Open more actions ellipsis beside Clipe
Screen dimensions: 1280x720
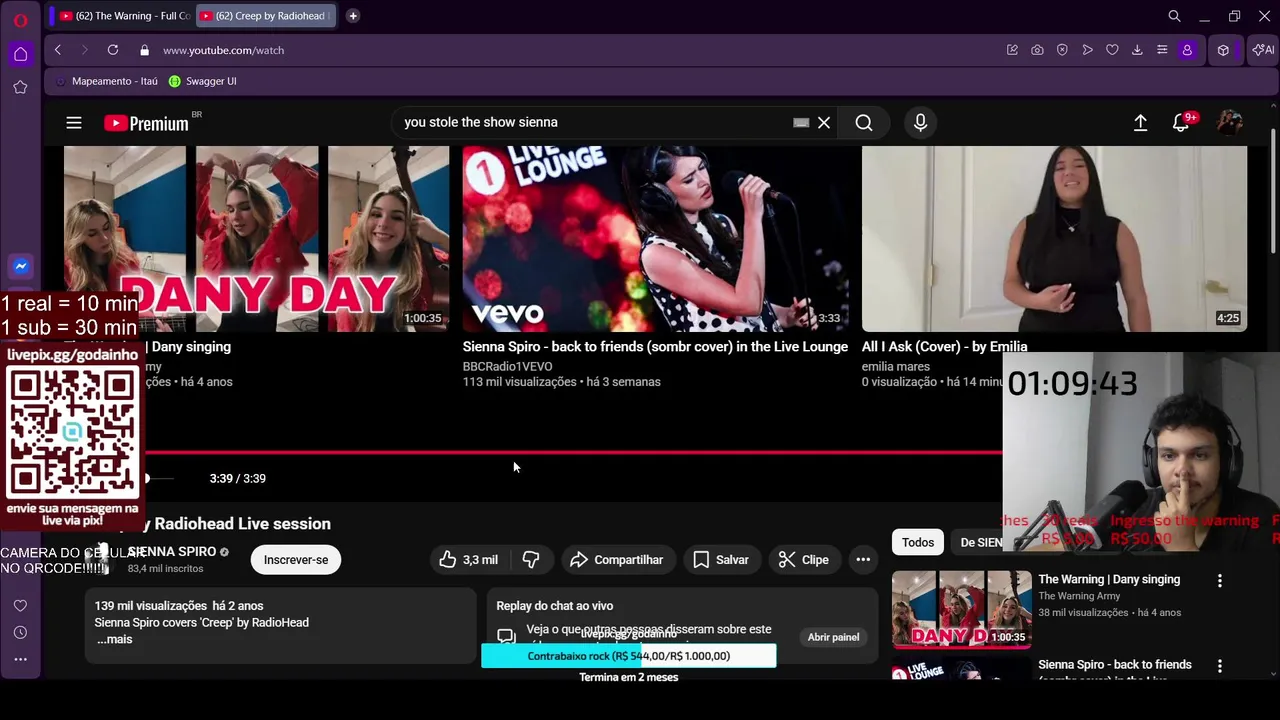pos(863,560)
